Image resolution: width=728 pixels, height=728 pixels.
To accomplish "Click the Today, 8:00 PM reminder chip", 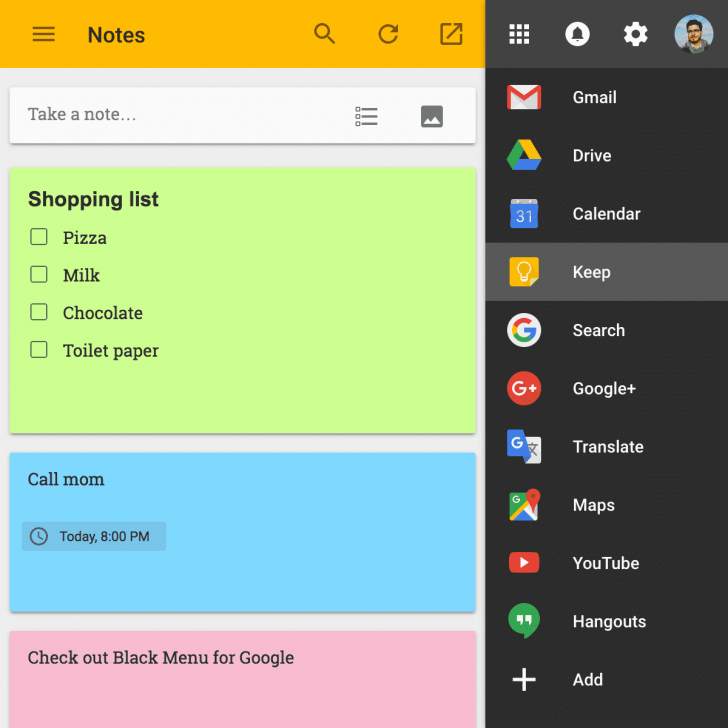I will pyautogui.click(x=94, y=536).
